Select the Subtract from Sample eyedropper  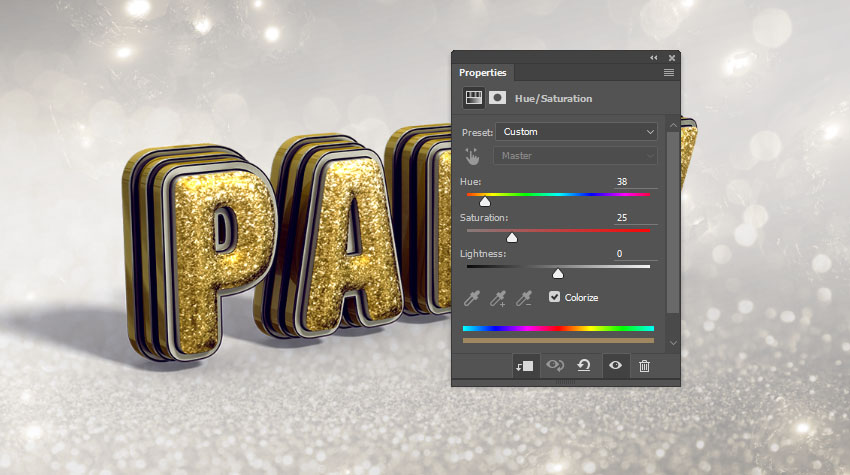tap(524, 298)
